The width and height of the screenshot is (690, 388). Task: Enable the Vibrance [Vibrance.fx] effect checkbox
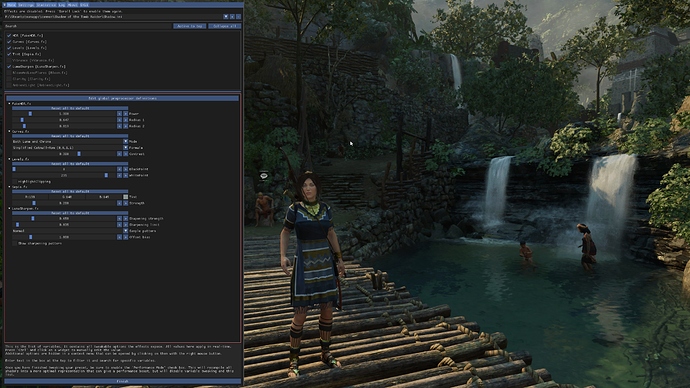(9, 60)
